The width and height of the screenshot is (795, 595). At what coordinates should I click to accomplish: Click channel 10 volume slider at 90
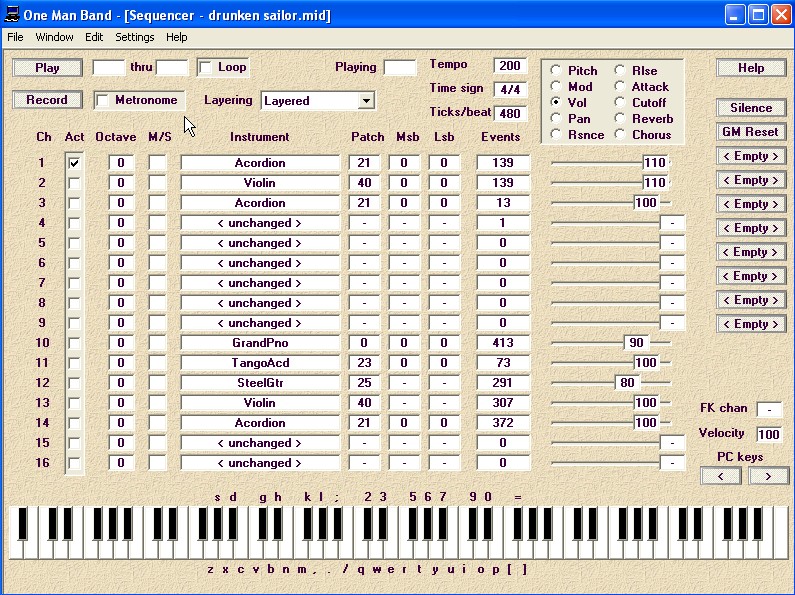(637, 343)
